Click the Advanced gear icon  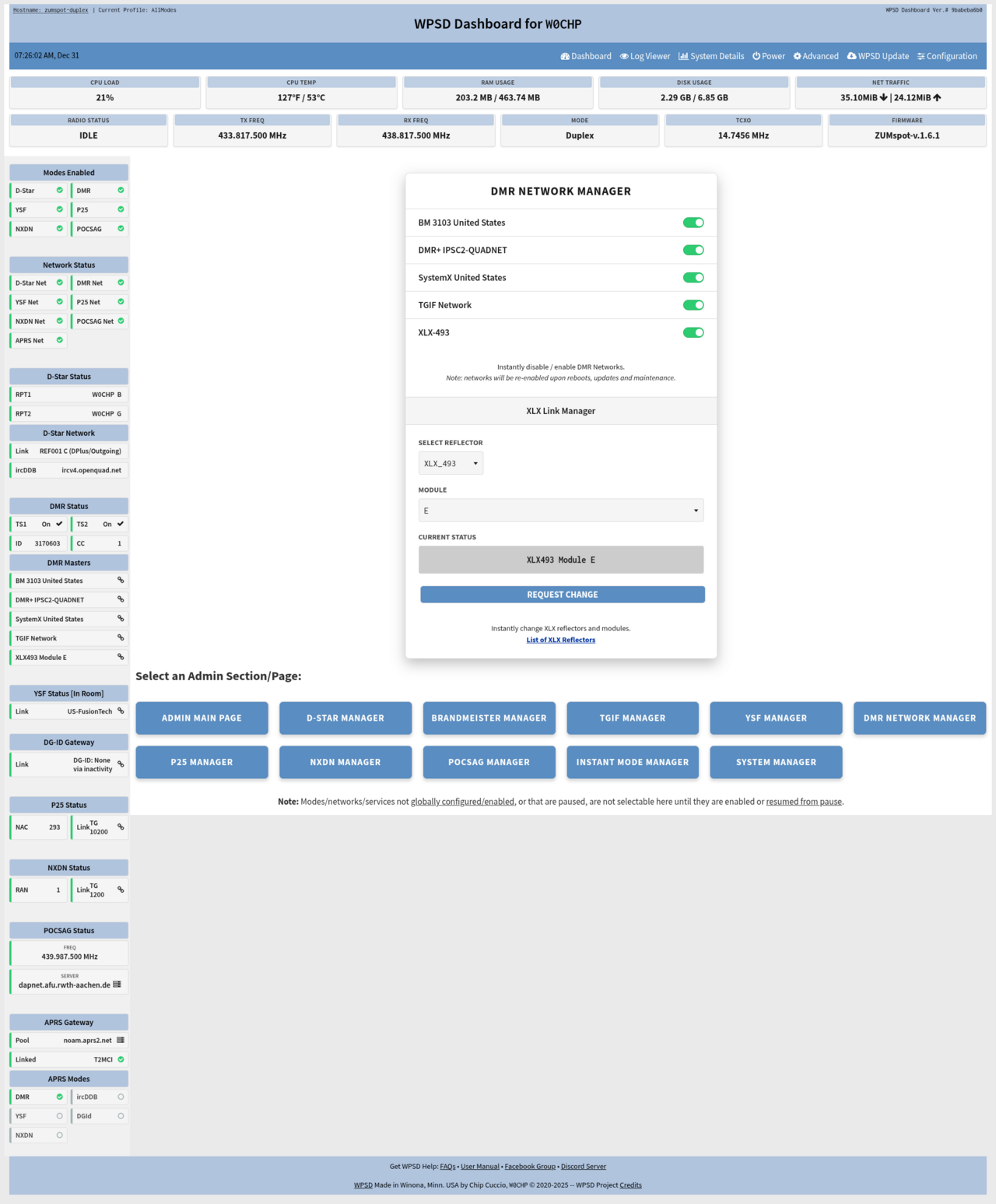[798, 56]
